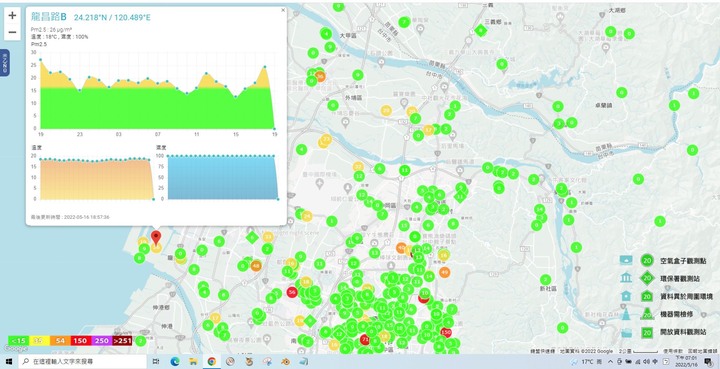Select the orange 48 station marker
The width and height of the screenshot is (720, 369).
(256, 266)
